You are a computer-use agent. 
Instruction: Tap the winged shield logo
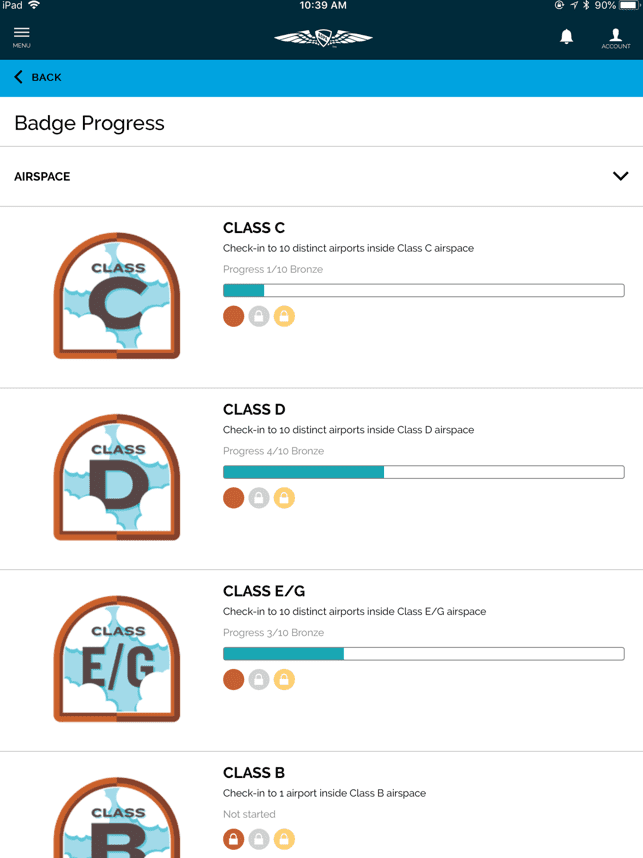(x=323, y=38)
